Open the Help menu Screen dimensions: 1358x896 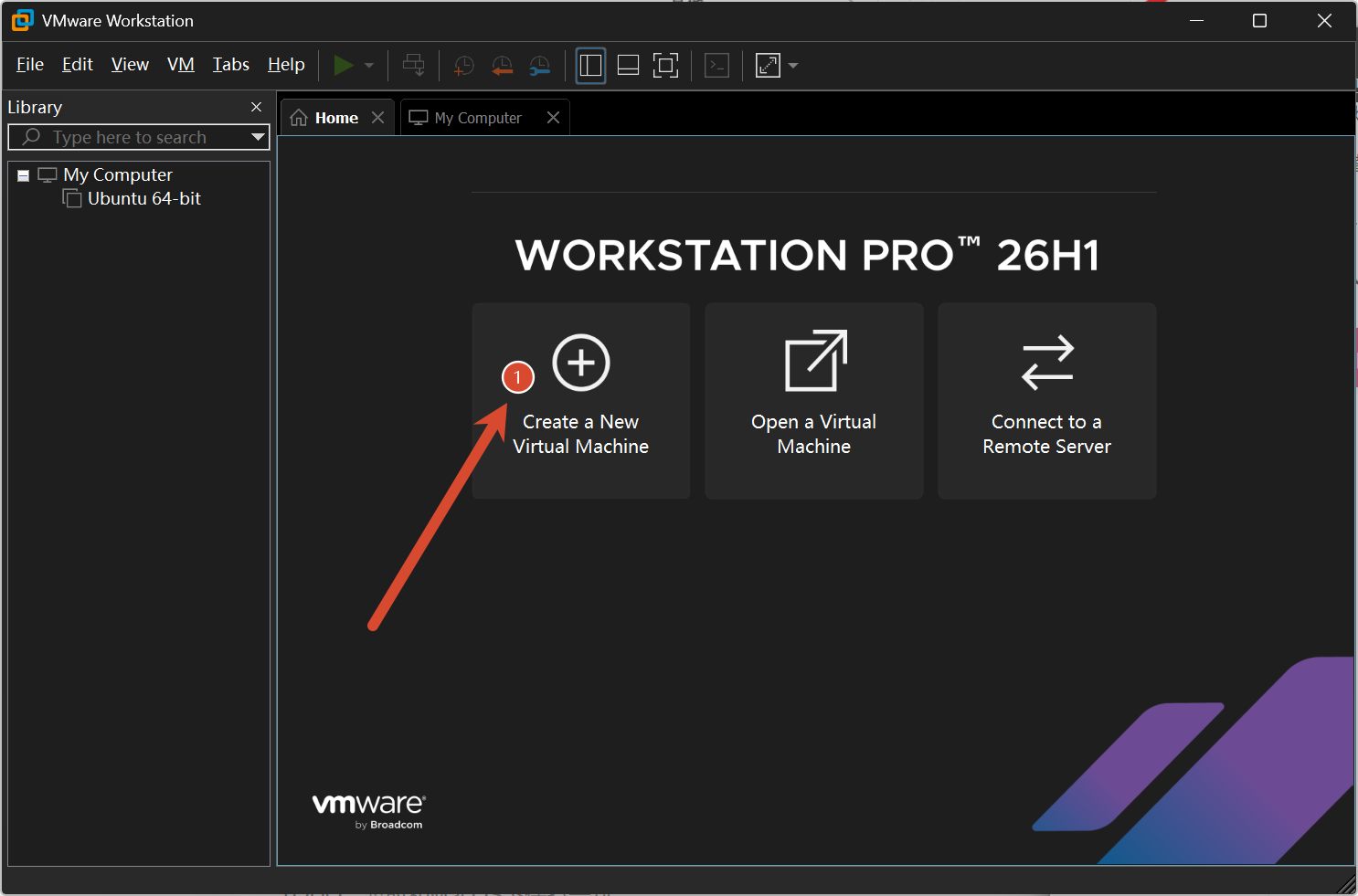coord(286,65)
